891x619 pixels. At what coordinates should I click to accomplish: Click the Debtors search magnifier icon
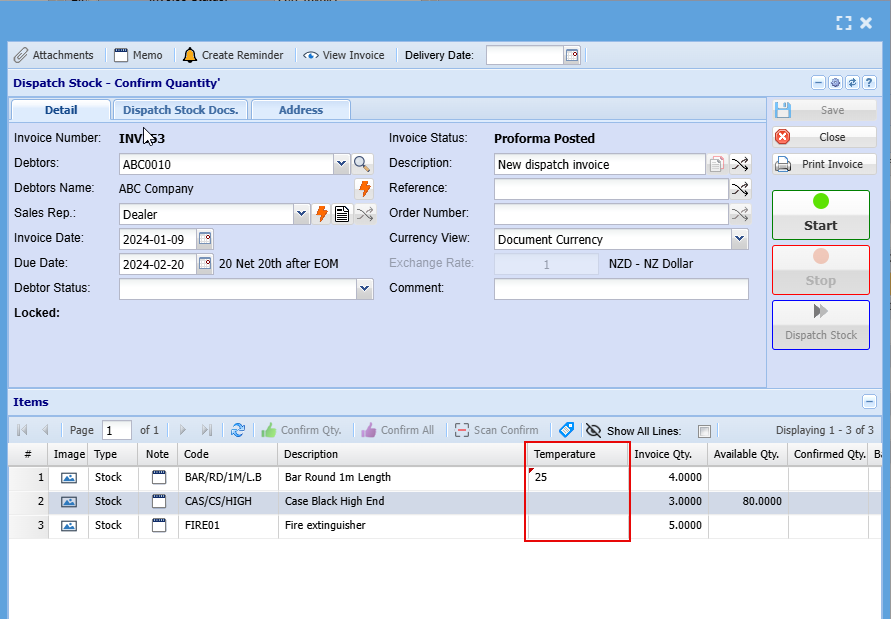(361, 164)
